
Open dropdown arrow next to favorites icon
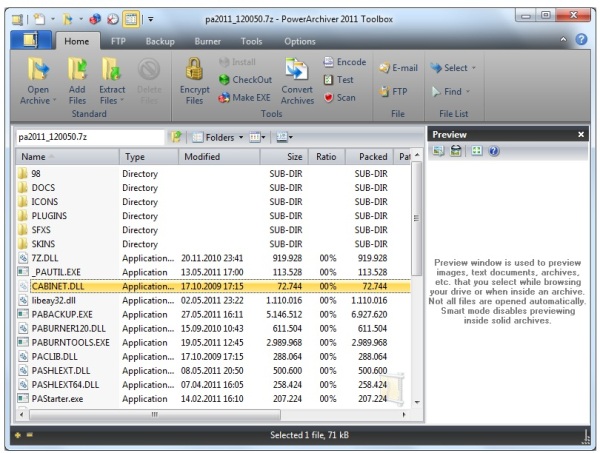point(81,19)
